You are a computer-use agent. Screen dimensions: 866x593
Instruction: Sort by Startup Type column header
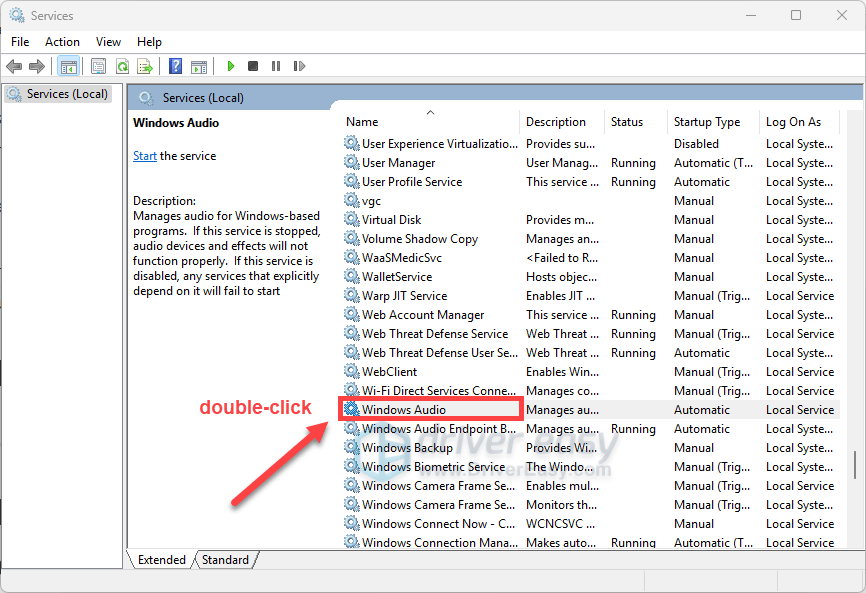(707, 122)
